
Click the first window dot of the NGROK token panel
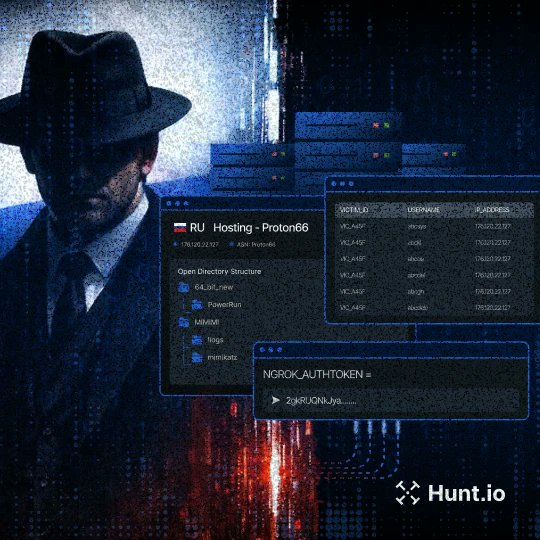point(262,350)
